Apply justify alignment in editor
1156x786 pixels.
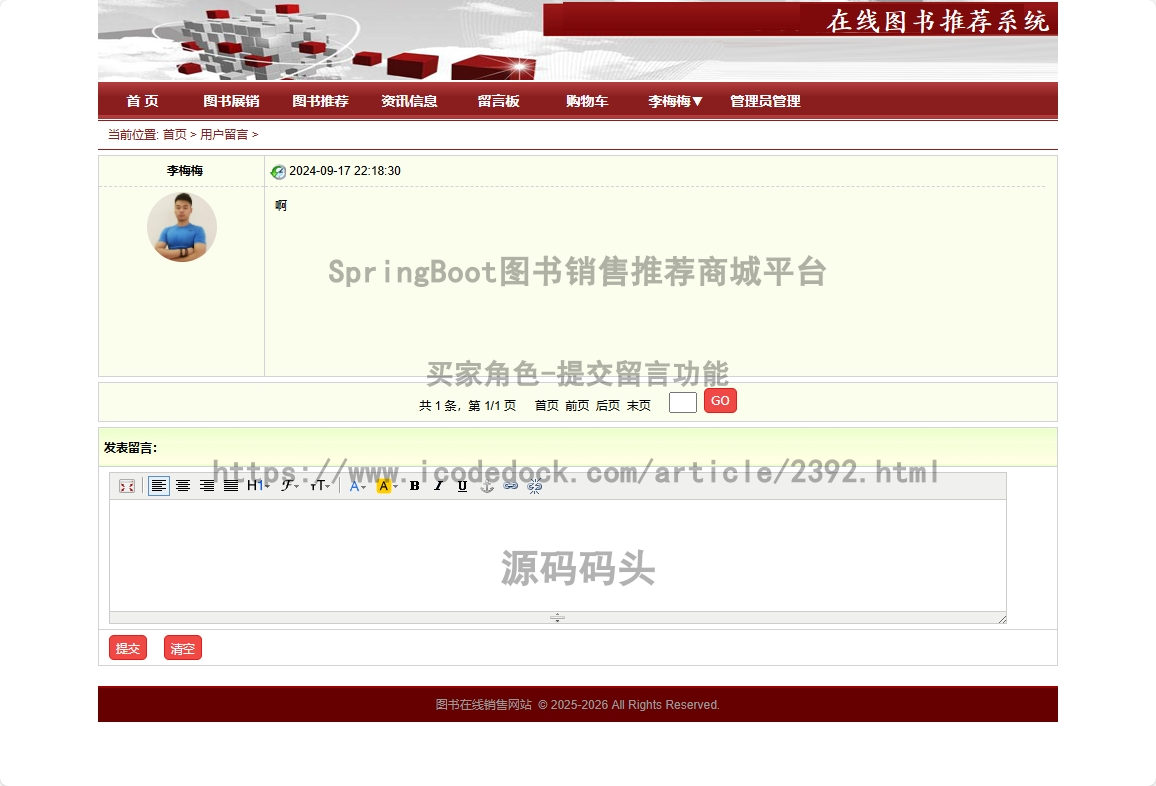click(231, 486)
